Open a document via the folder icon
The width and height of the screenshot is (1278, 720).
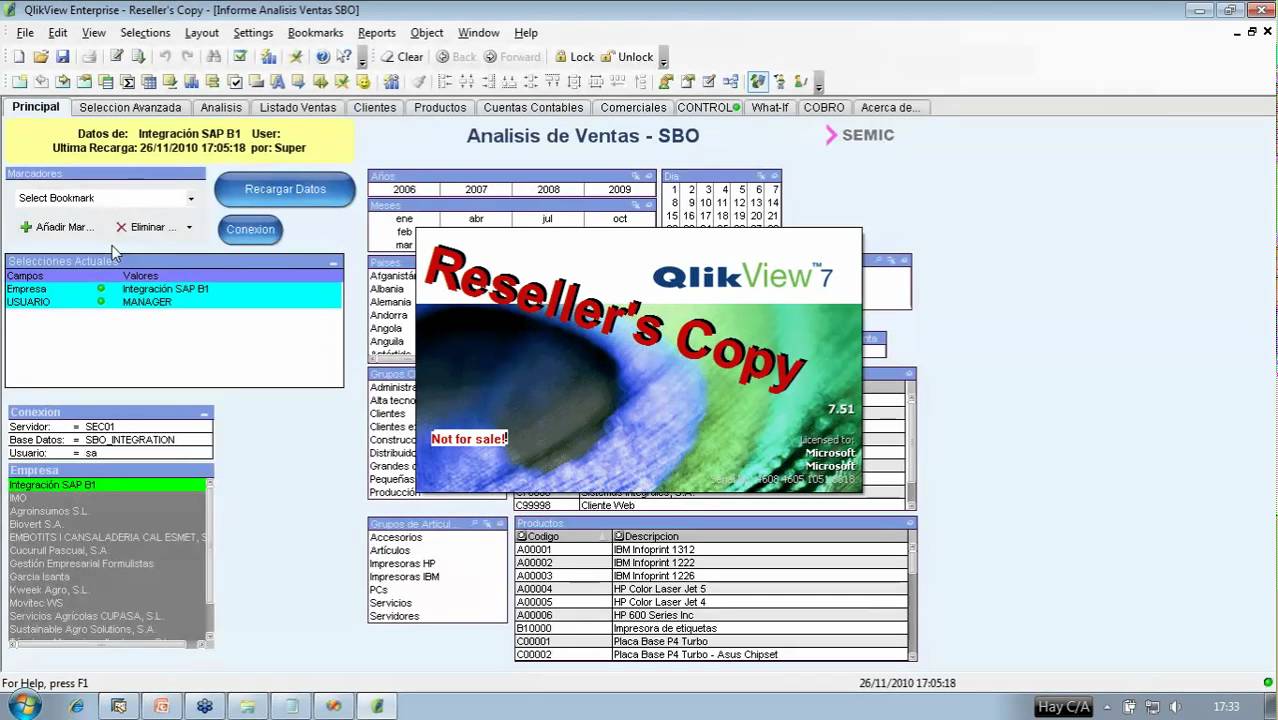pos(41,57)
